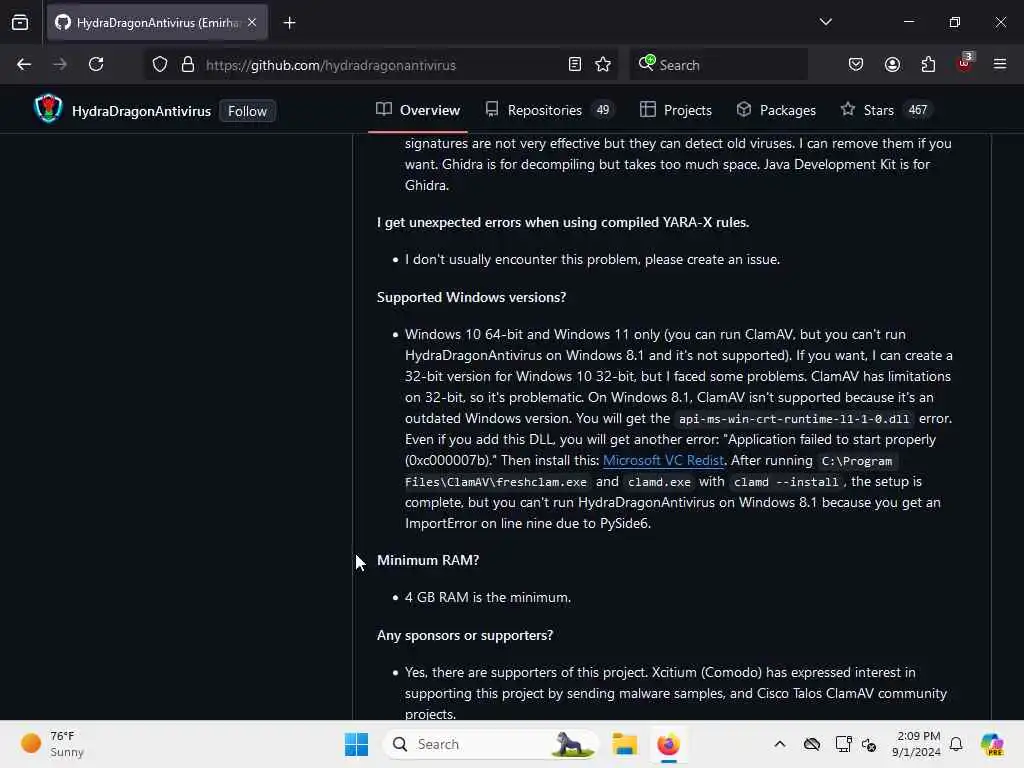Switch to the Stars tab
This screenshot has width=1024, height=768.
point(885,110)
